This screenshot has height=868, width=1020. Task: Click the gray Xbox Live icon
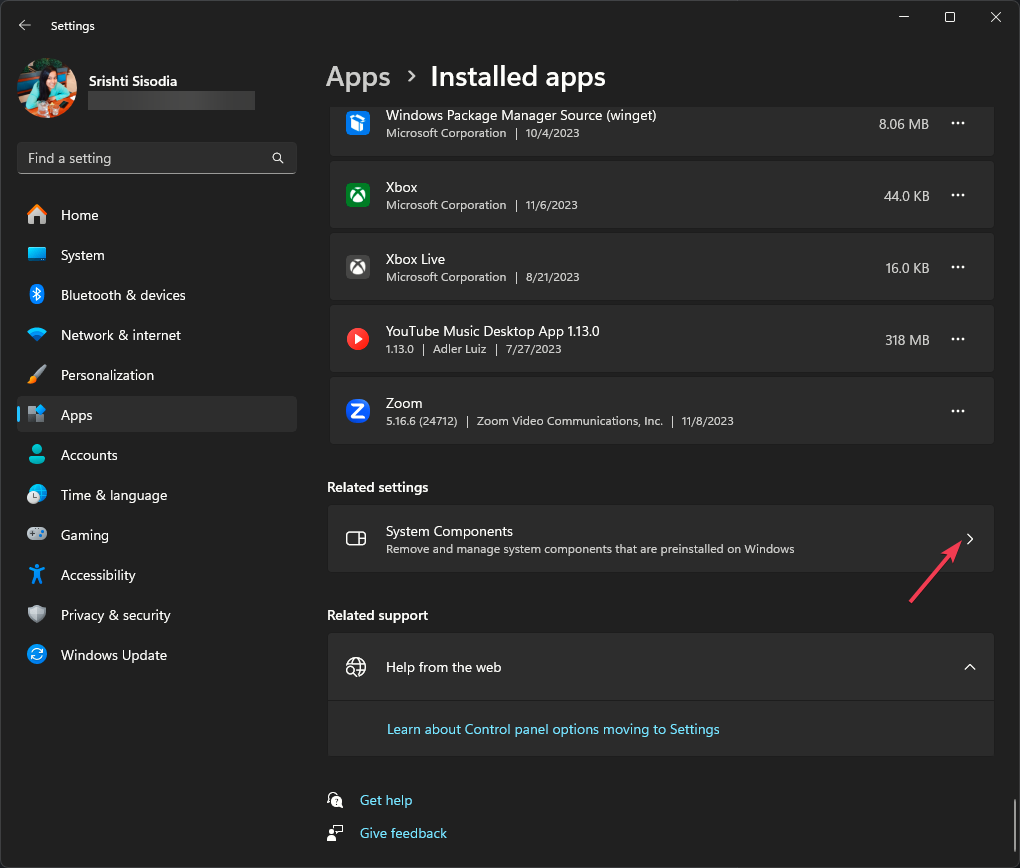(358, 267)
